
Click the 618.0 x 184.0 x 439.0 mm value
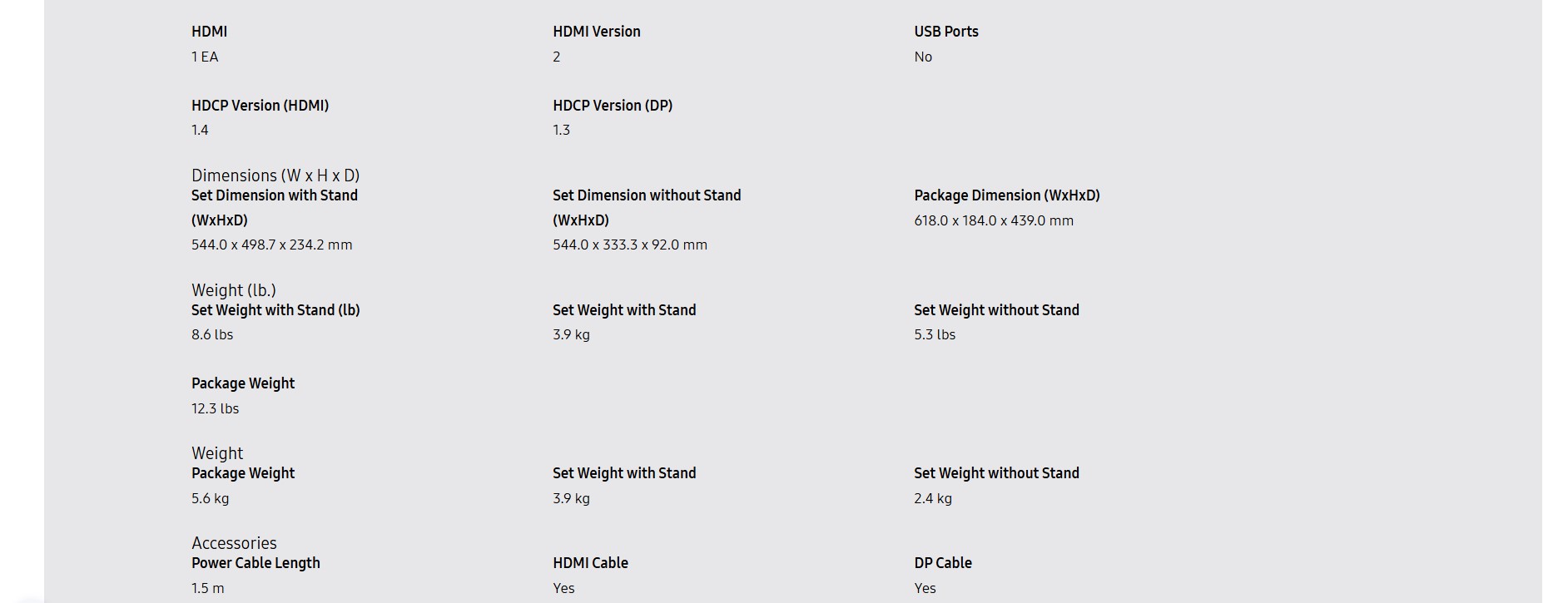click(993, 220)
